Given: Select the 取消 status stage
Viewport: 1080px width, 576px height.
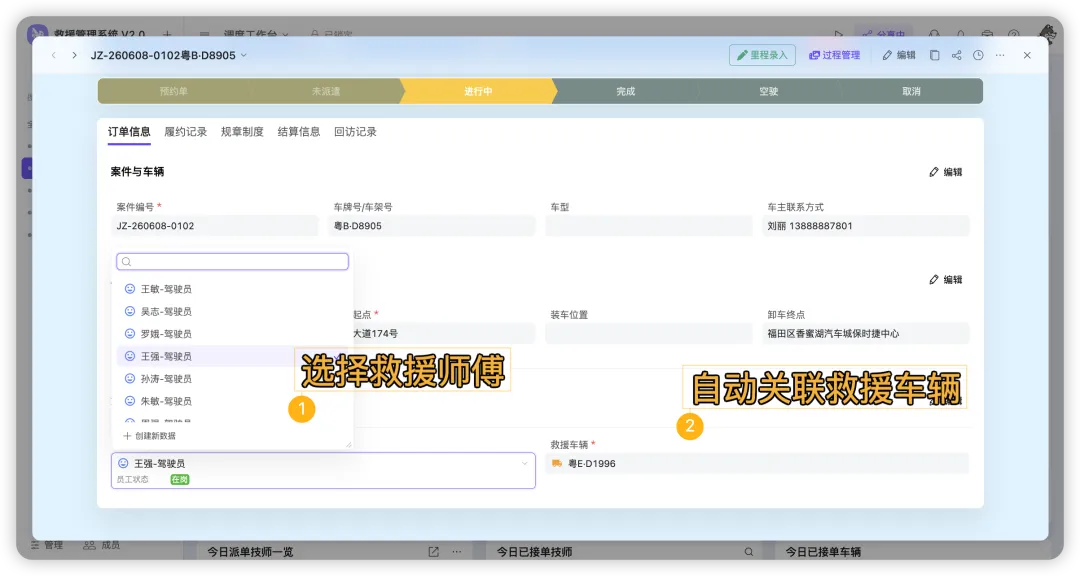Looking at the screenshot, I should (911, 91).
